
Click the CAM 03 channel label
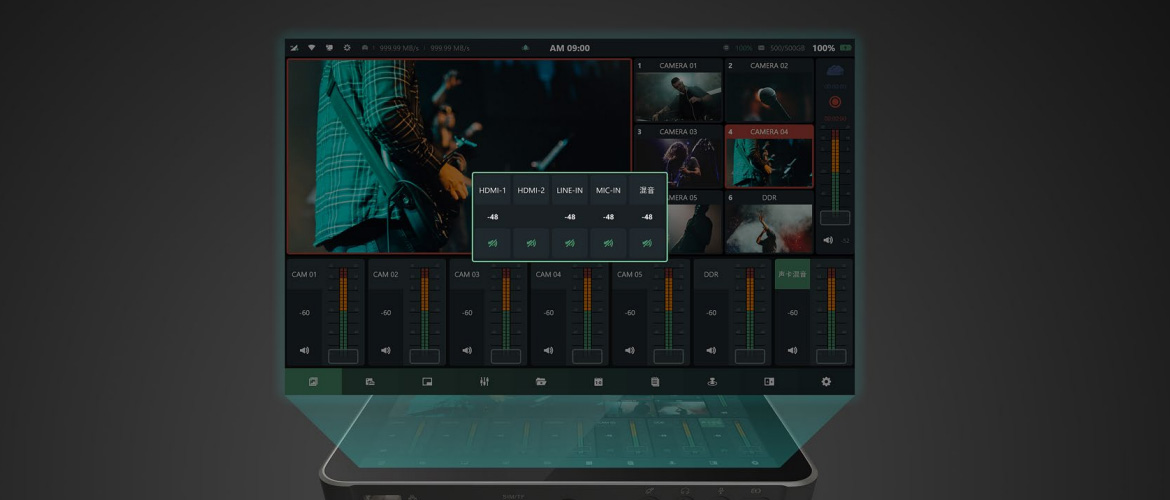pos(467,275)
